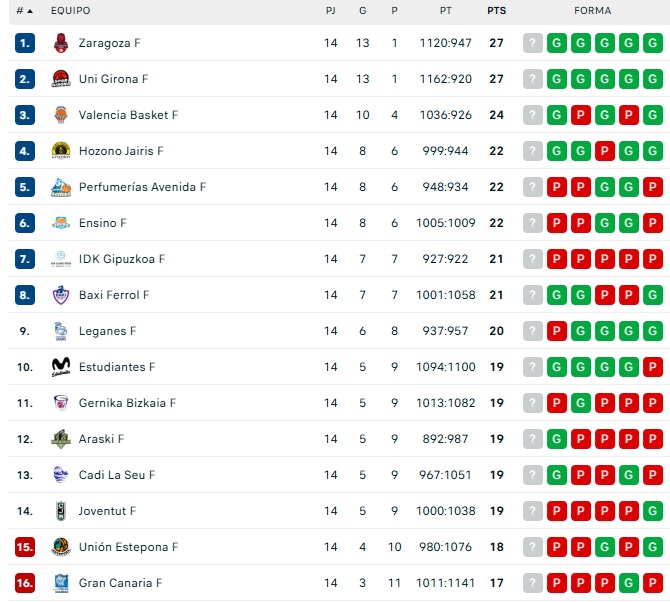The width and height of the screenshot is (670, 602).
Task: Click Zaragoza F's gray upcoming match badge
Action: click(533, 43)
